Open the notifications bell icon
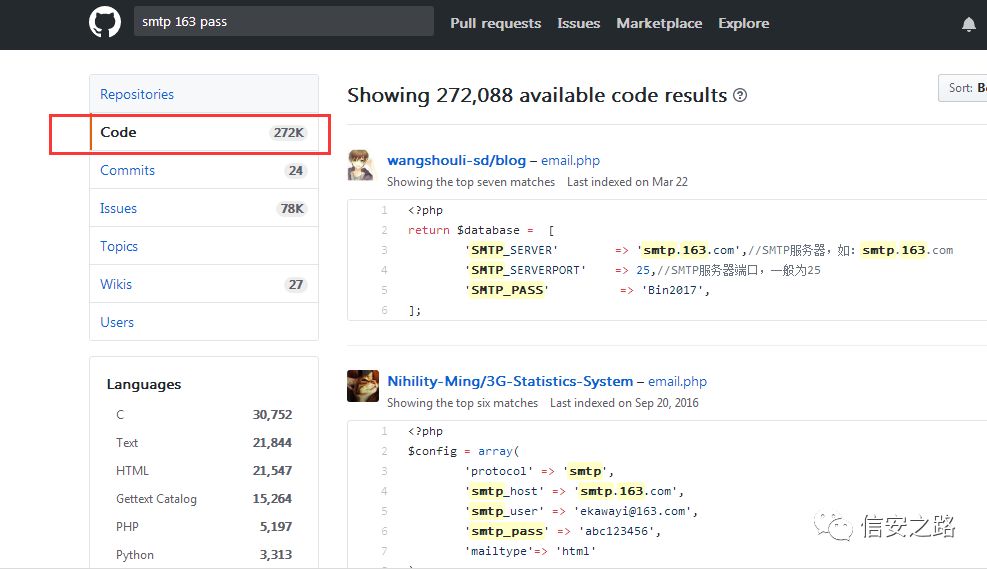The image size is (987, 569). click(x=969, y=24)
